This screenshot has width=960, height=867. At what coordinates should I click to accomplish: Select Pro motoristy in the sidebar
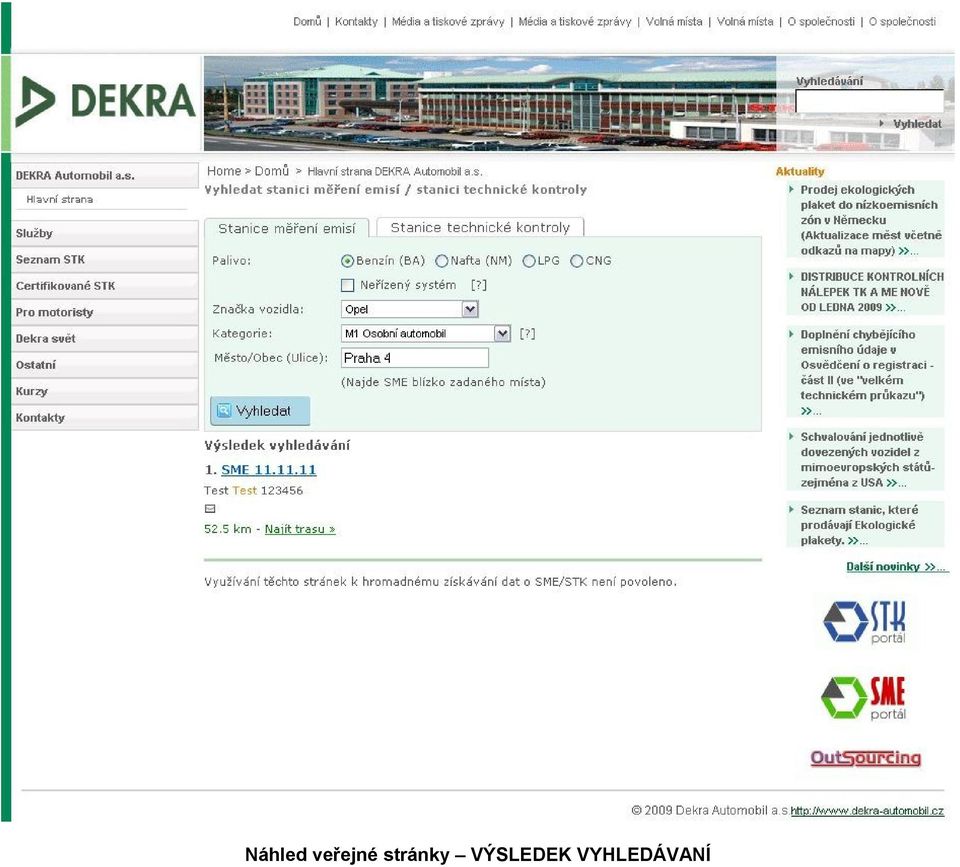105,312
